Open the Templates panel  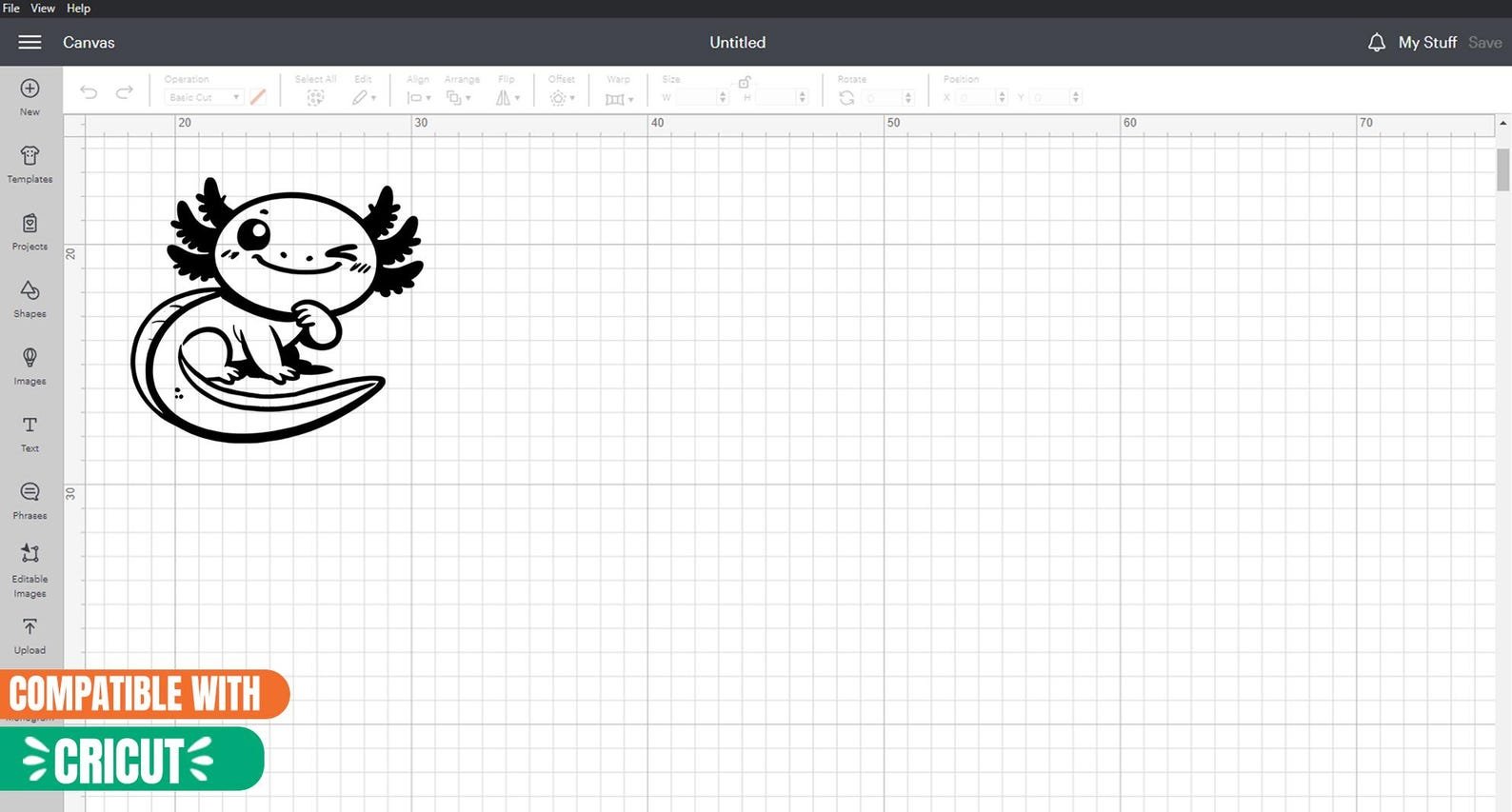click(x=30, y=164)
